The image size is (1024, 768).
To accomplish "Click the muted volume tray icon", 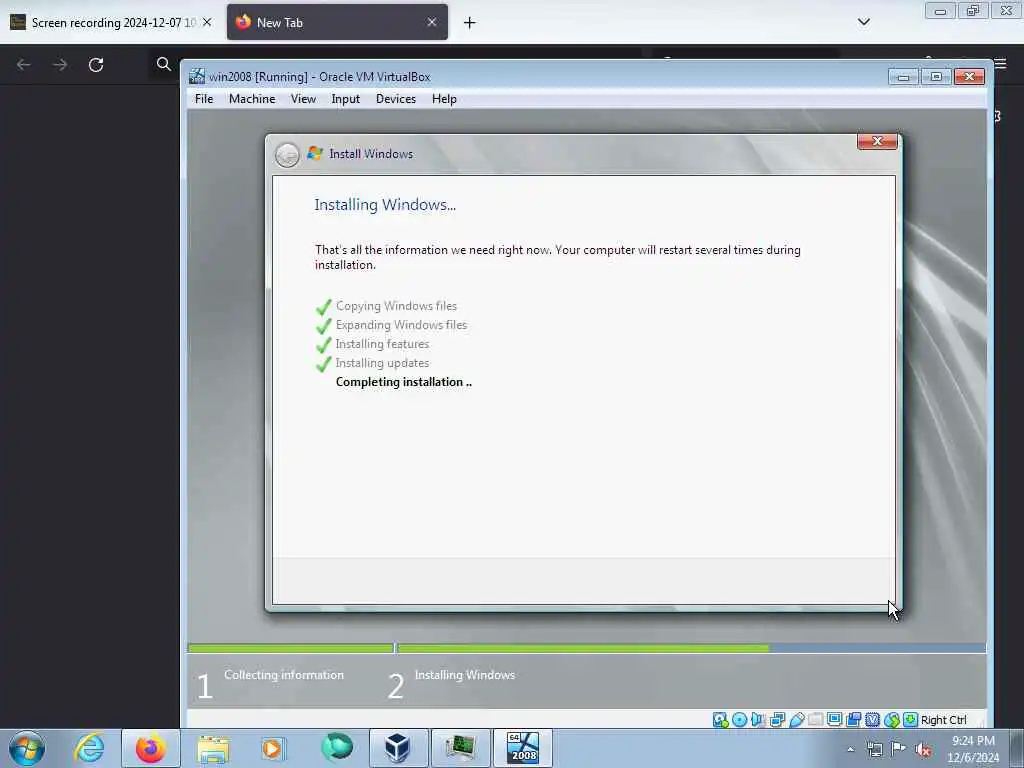I will tap(923, 750).
